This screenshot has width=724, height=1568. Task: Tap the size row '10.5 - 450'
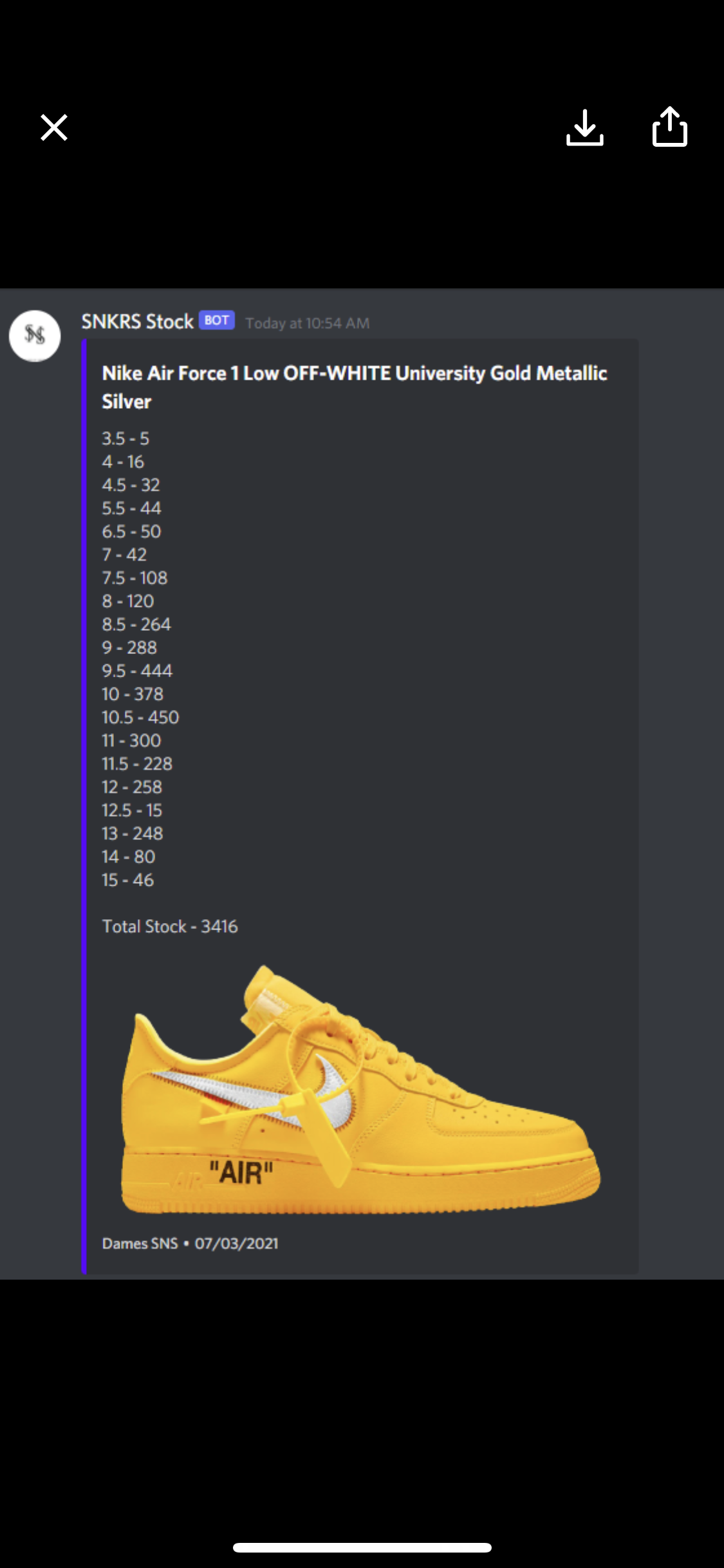click(140, 717)
